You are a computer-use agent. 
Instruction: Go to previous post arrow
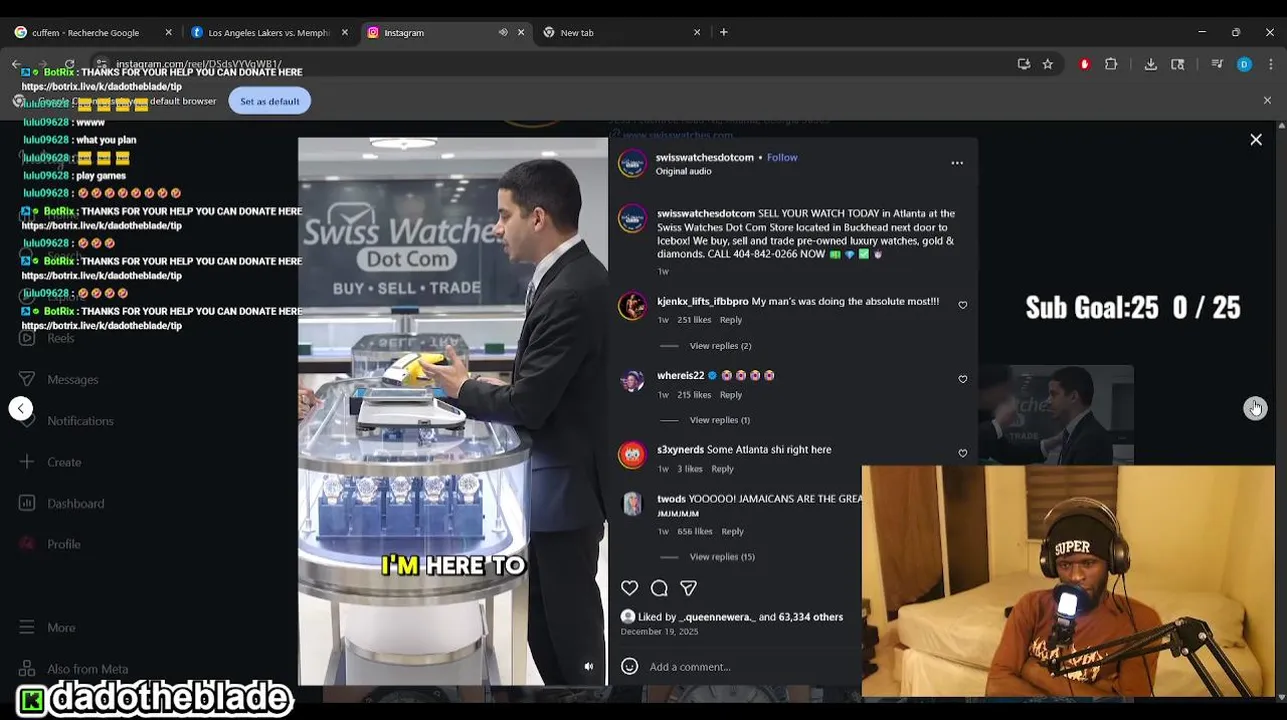click(x=21, y=408)
